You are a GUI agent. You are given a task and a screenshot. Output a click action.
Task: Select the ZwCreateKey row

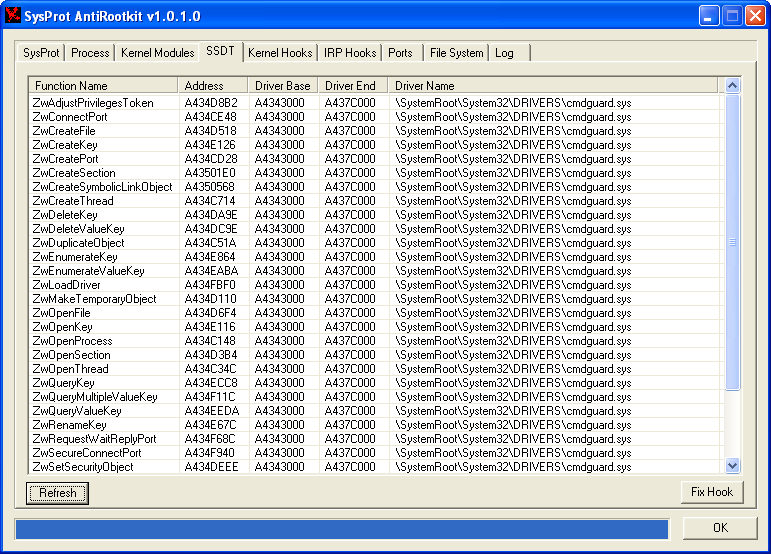(374, 145)
